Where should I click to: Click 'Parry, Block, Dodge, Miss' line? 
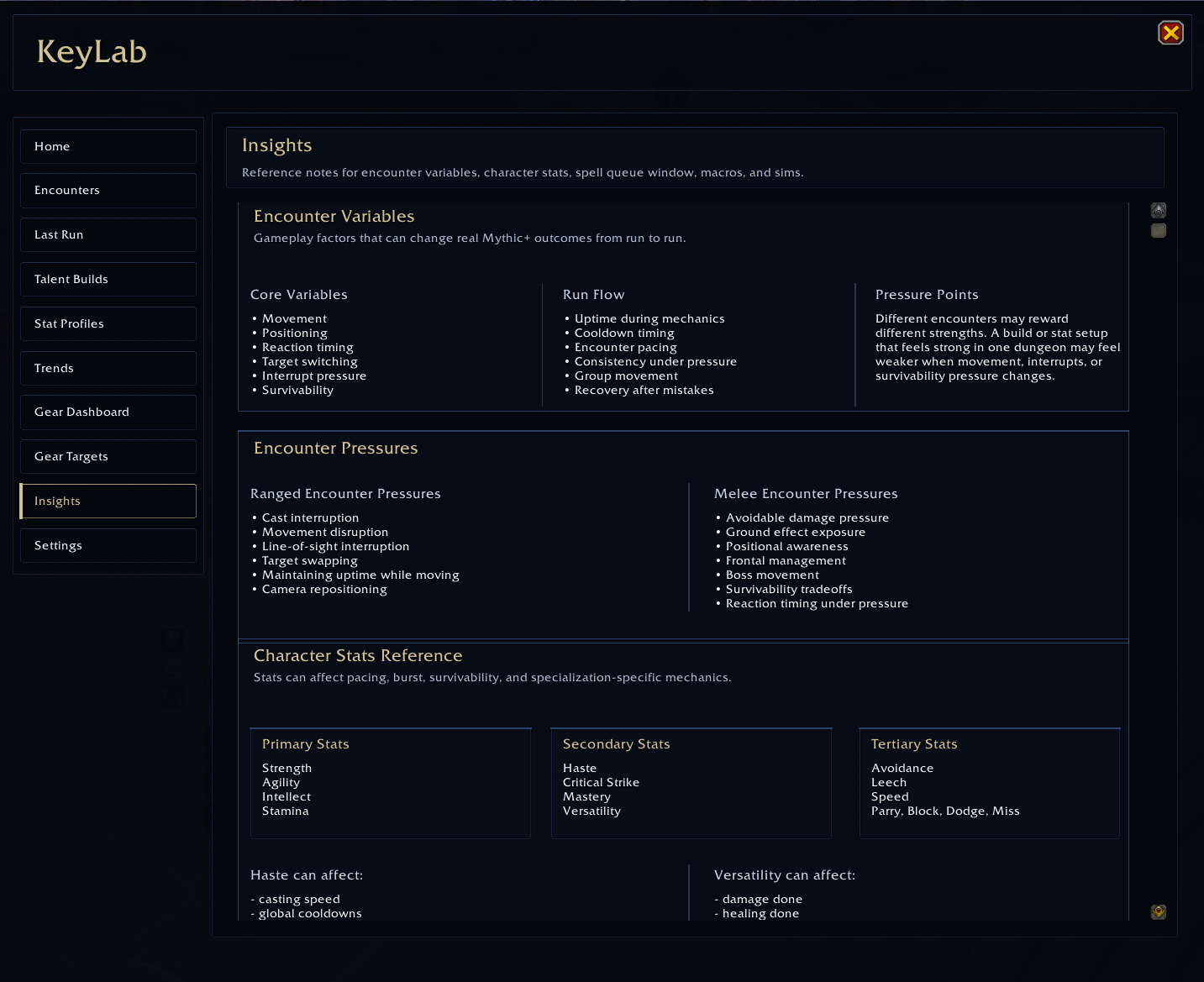pyautogui.click(x=945, y=811)
